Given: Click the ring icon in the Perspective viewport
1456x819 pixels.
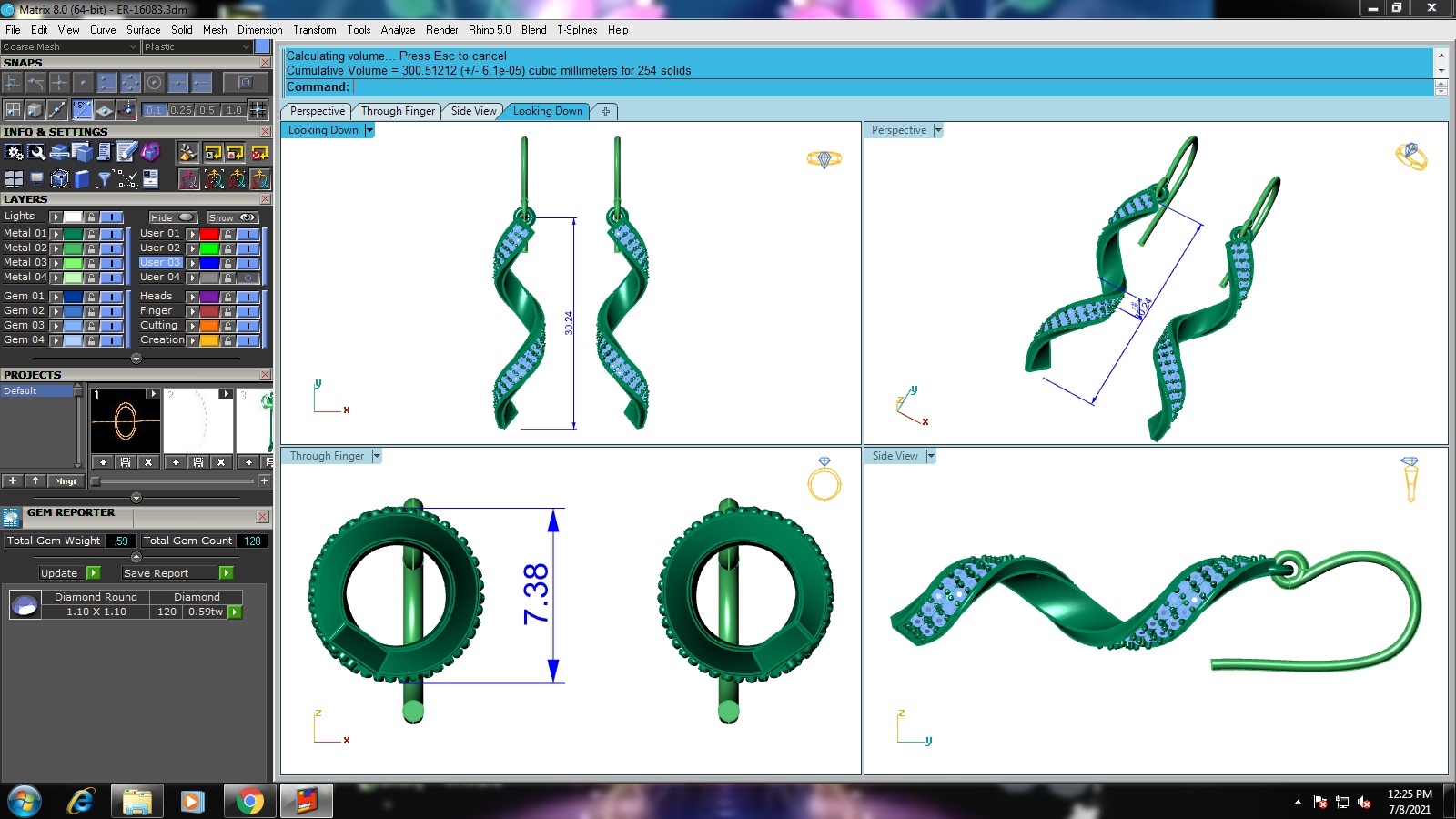Looking at the screenshot, I should point(1411,157).
